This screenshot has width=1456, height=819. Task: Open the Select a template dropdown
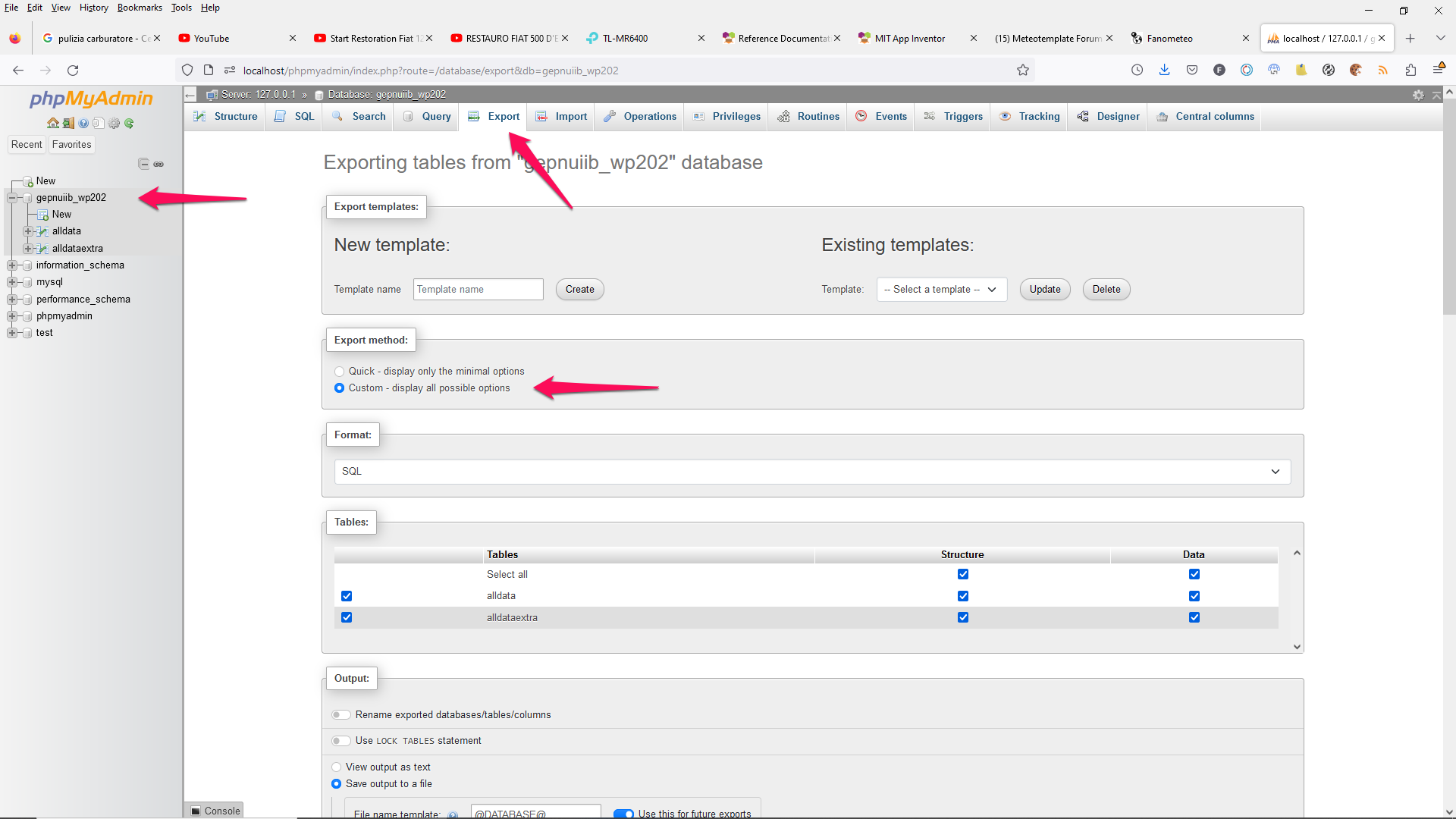click(941, 290)
